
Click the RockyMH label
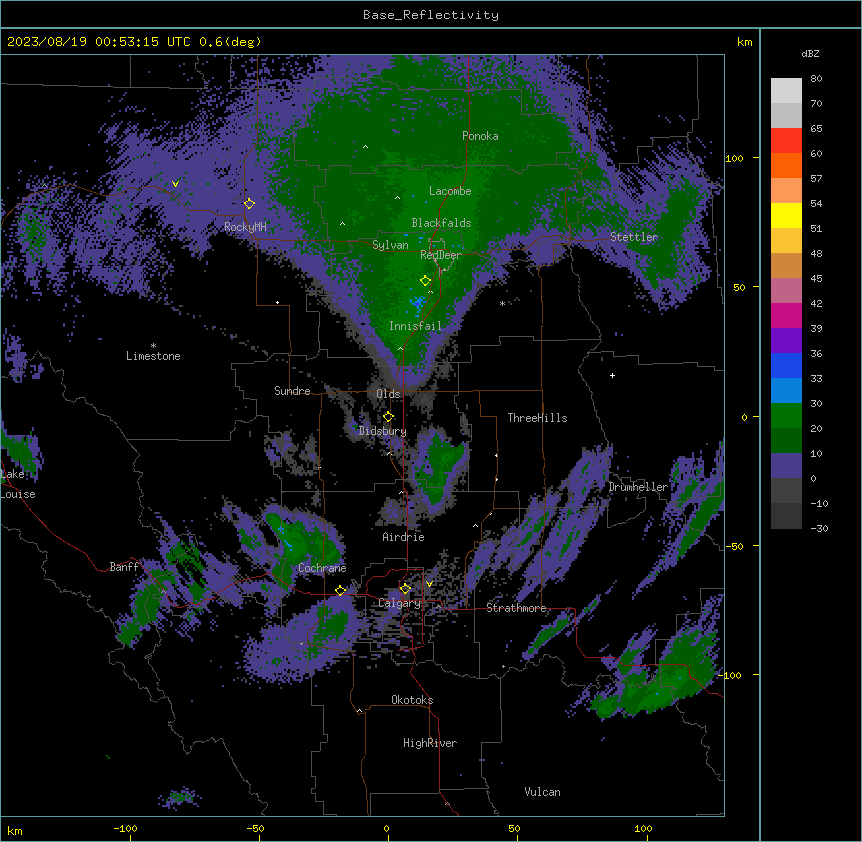[x=245, y=227]
